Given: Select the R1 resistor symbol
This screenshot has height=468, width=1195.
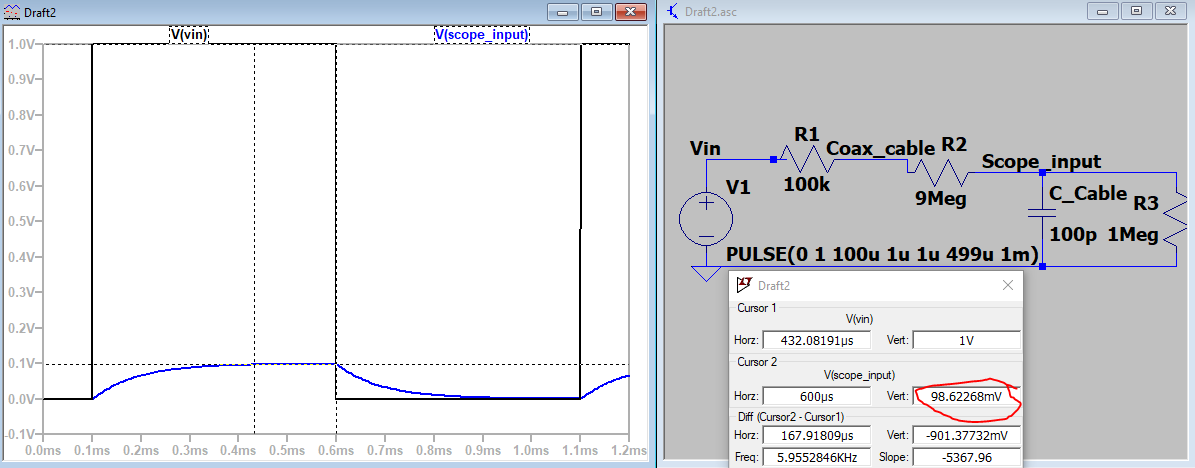Looking at the screenshot, I should 804,158.
